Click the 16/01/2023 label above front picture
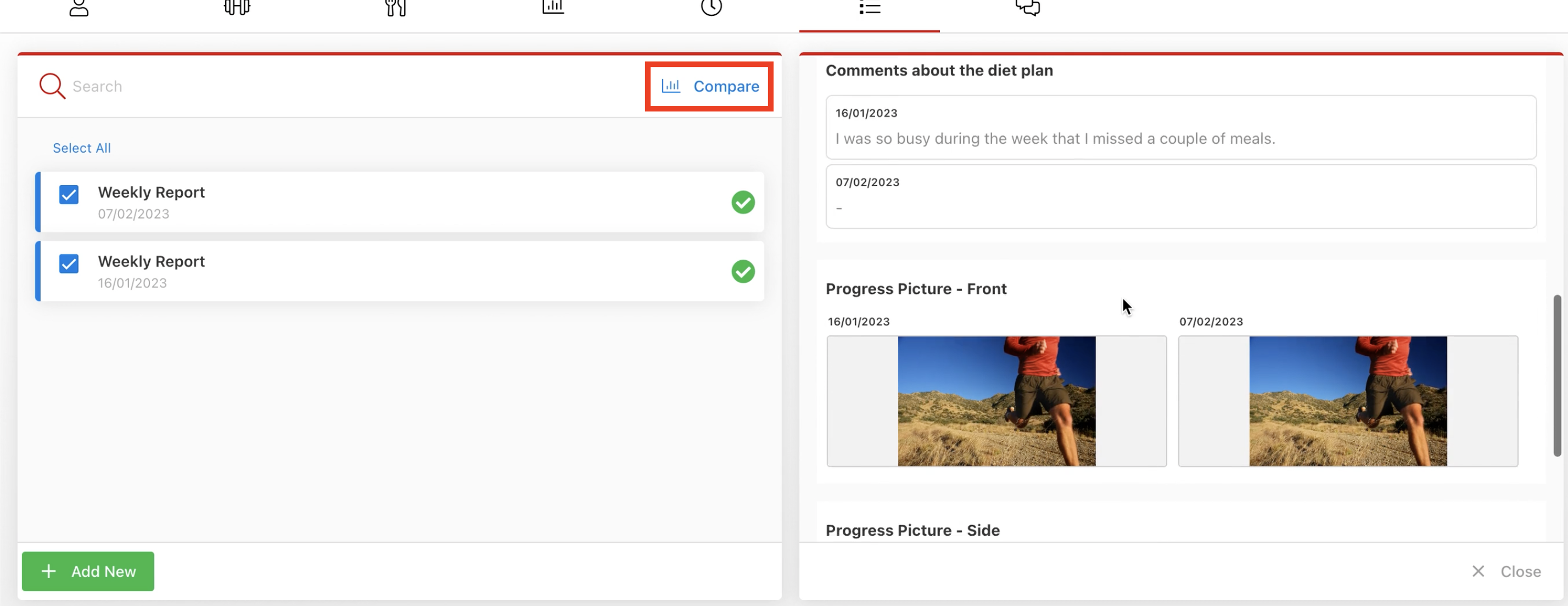Image resolution: width=1568 pixels, height=606 pixels. [859, 322]
